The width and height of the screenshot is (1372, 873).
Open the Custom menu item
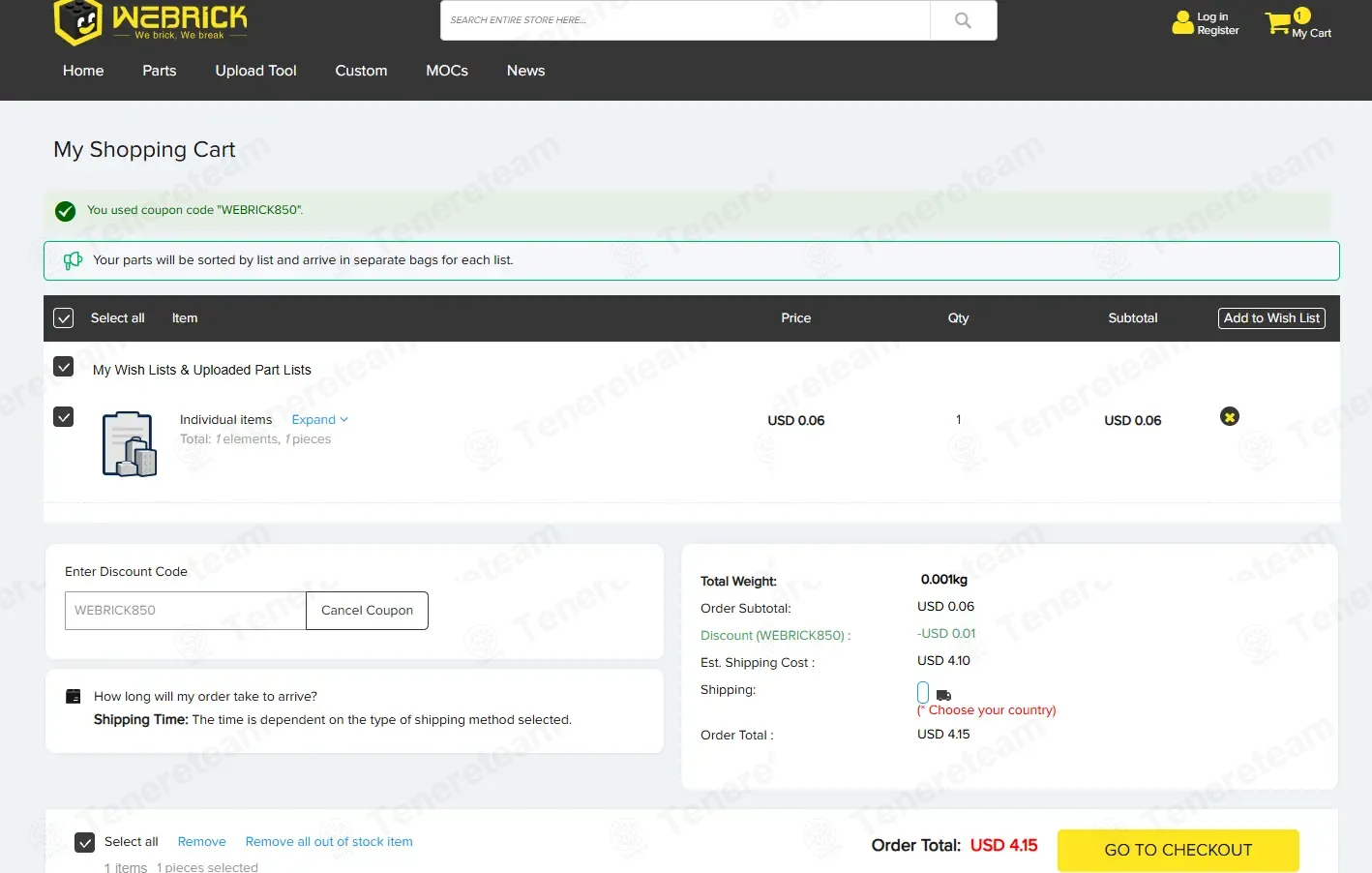361,71
